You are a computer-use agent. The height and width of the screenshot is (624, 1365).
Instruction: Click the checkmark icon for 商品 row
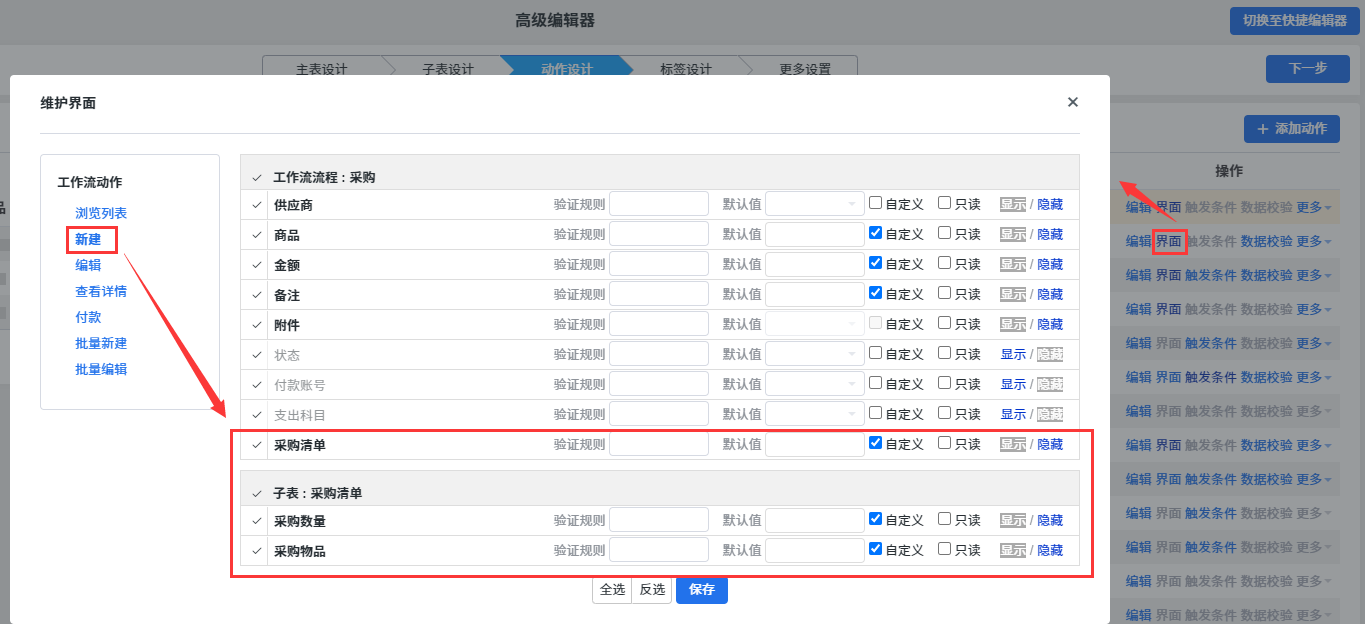pyautogui.click(x=257, y=235)
